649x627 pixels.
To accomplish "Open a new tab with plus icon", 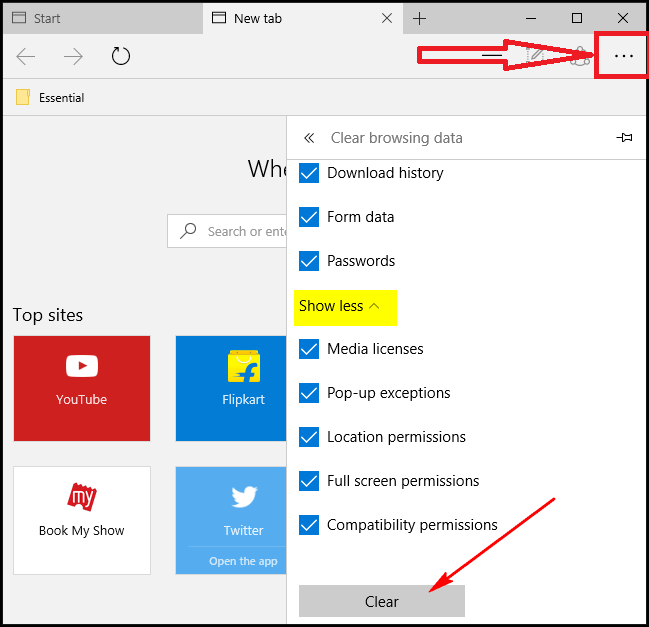I will (419, 18).
